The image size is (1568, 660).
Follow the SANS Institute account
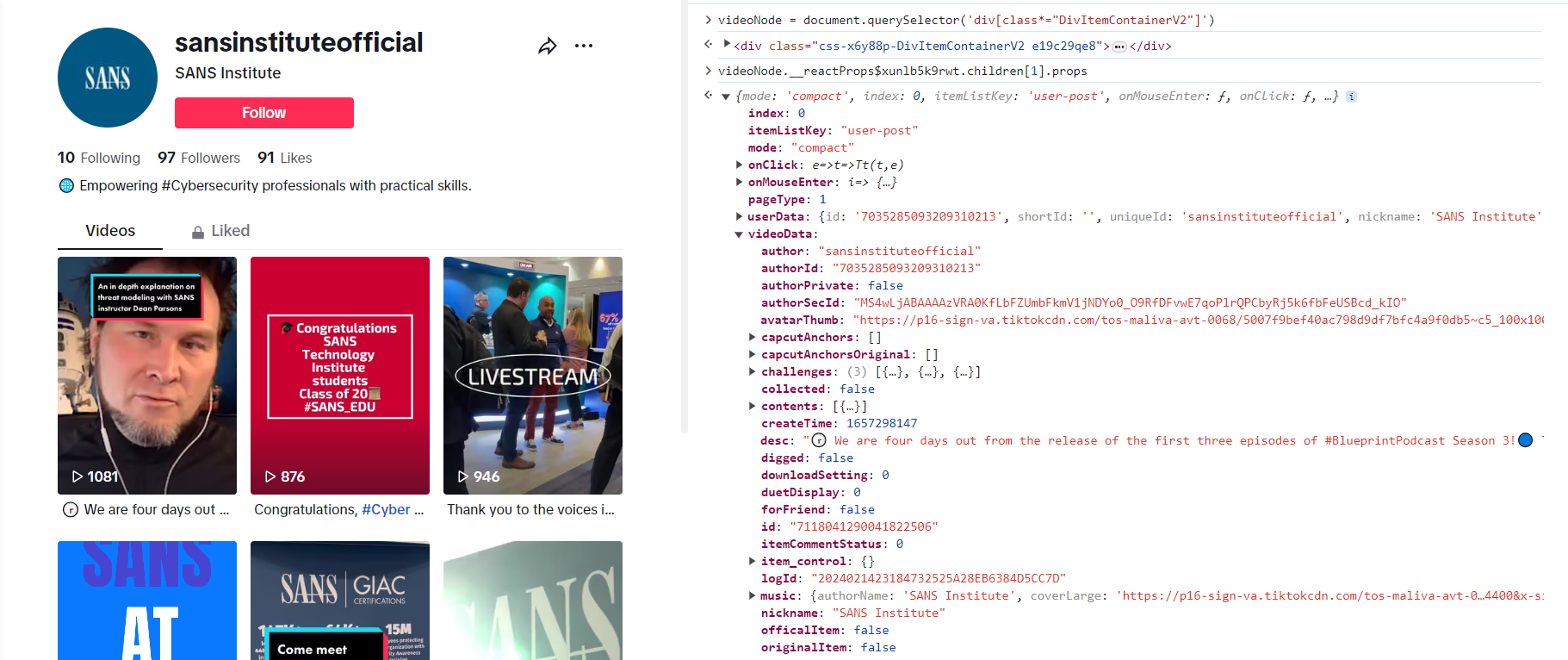(x=264, y=113)
